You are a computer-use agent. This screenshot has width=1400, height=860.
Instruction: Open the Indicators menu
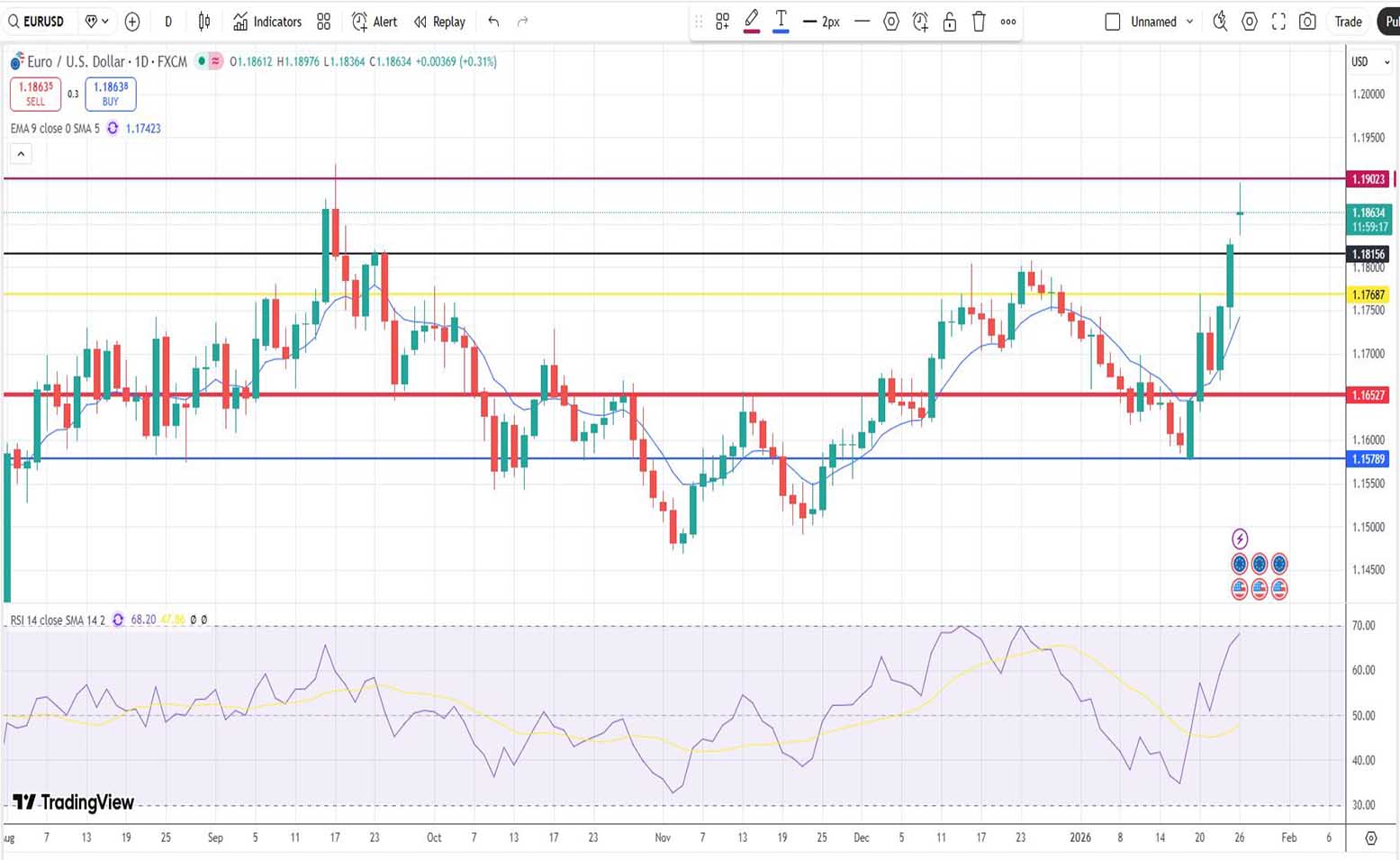pyautogui.click(x=267, y=22)
